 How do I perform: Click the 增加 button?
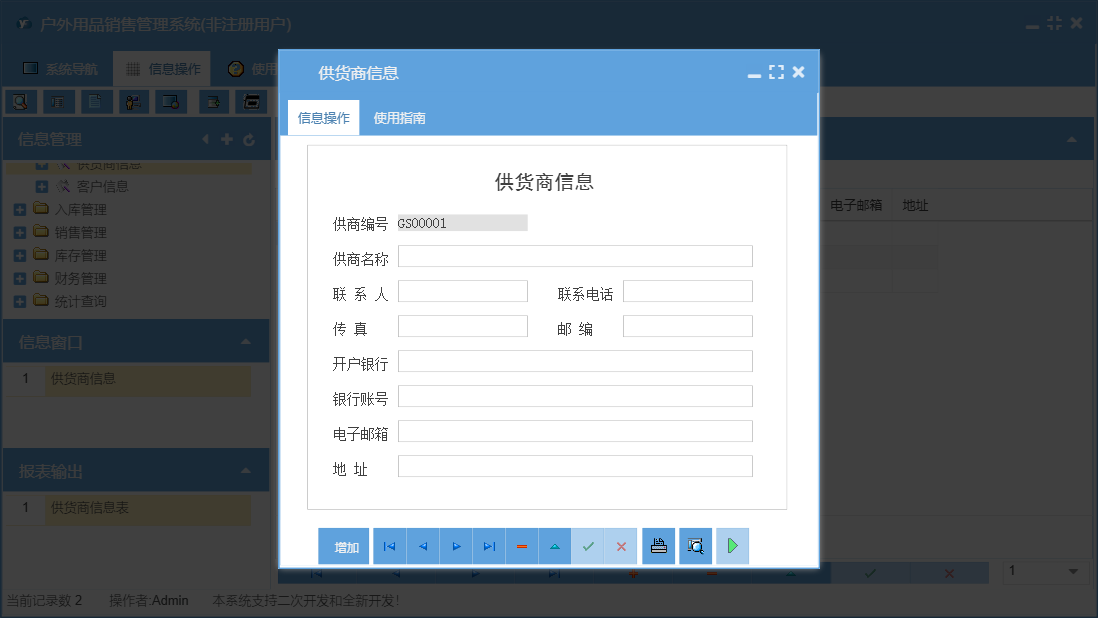(343, 546)
